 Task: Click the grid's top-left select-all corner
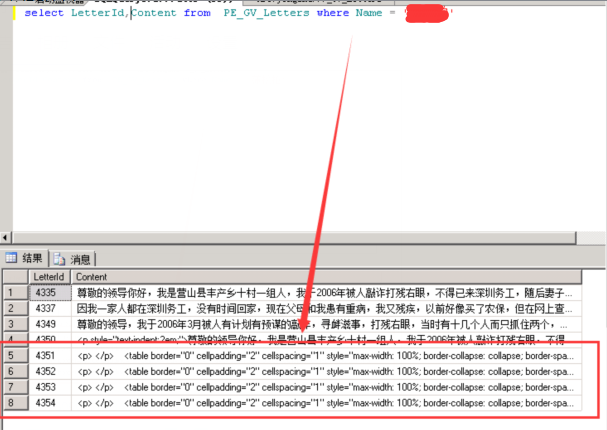point(14,276)
